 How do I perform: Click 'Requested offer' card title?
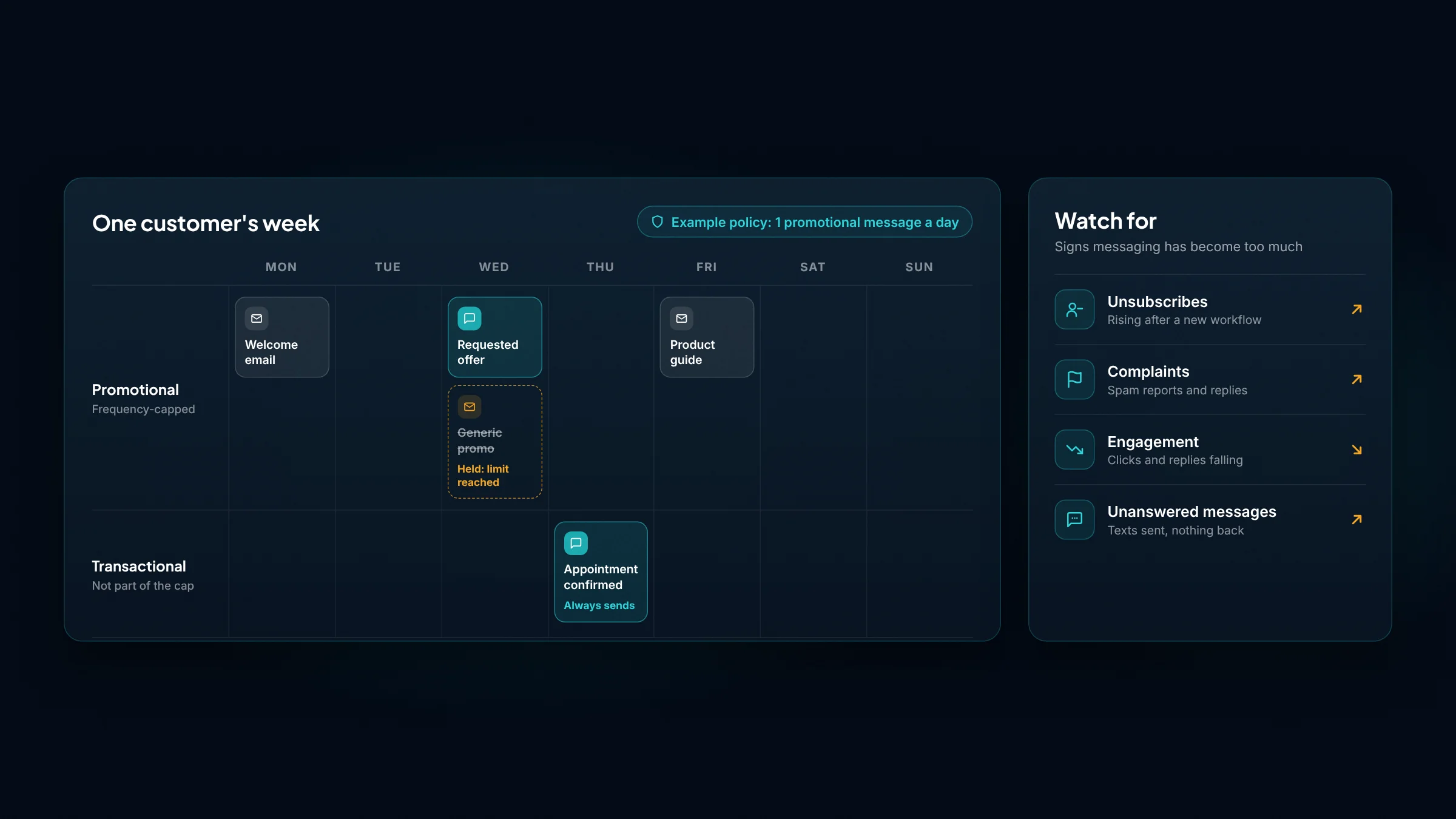(488, 352)
